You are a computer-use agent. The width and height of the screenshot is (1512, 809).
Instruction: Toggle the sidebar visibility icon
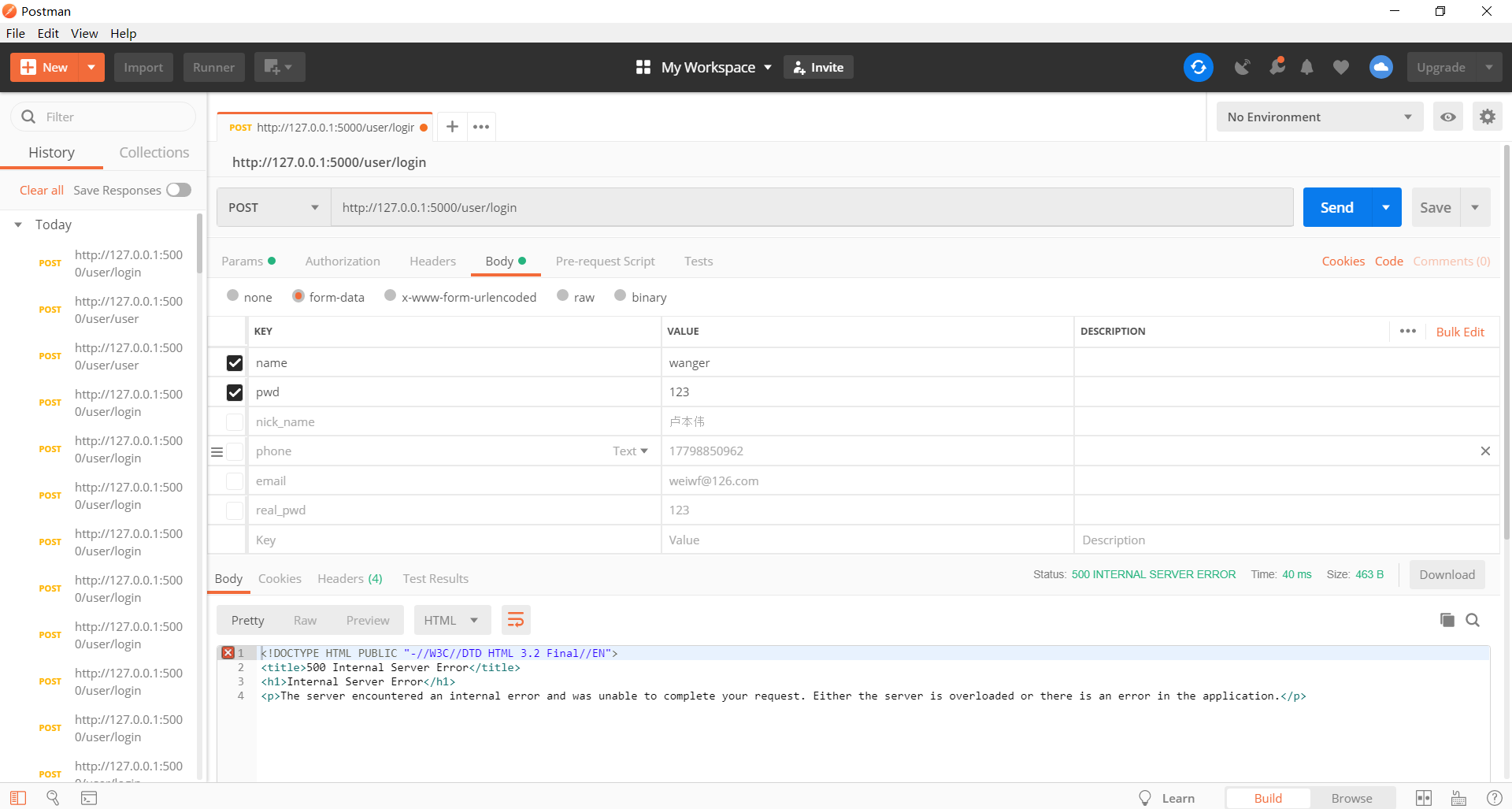coord(18,798)
